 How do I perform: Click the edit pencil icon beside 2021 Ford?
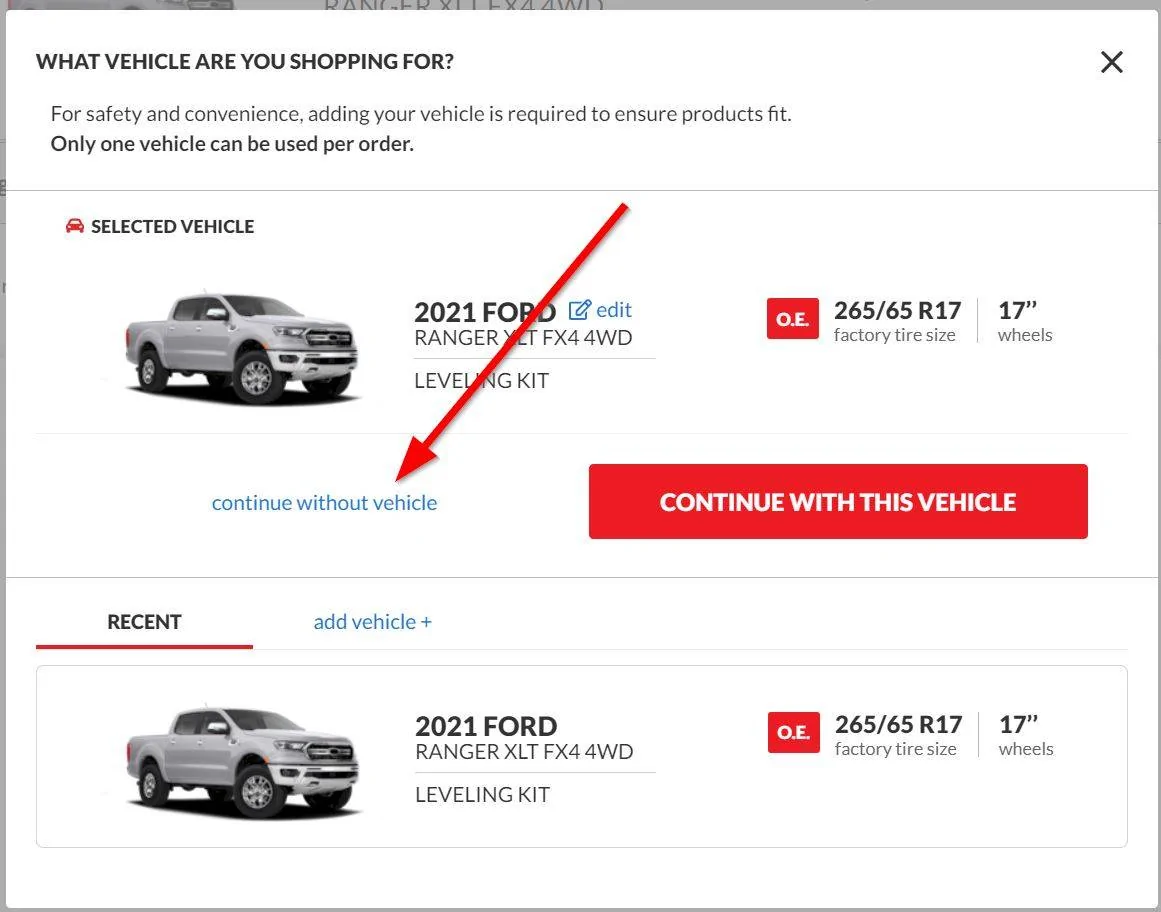[x=579, y=309]
